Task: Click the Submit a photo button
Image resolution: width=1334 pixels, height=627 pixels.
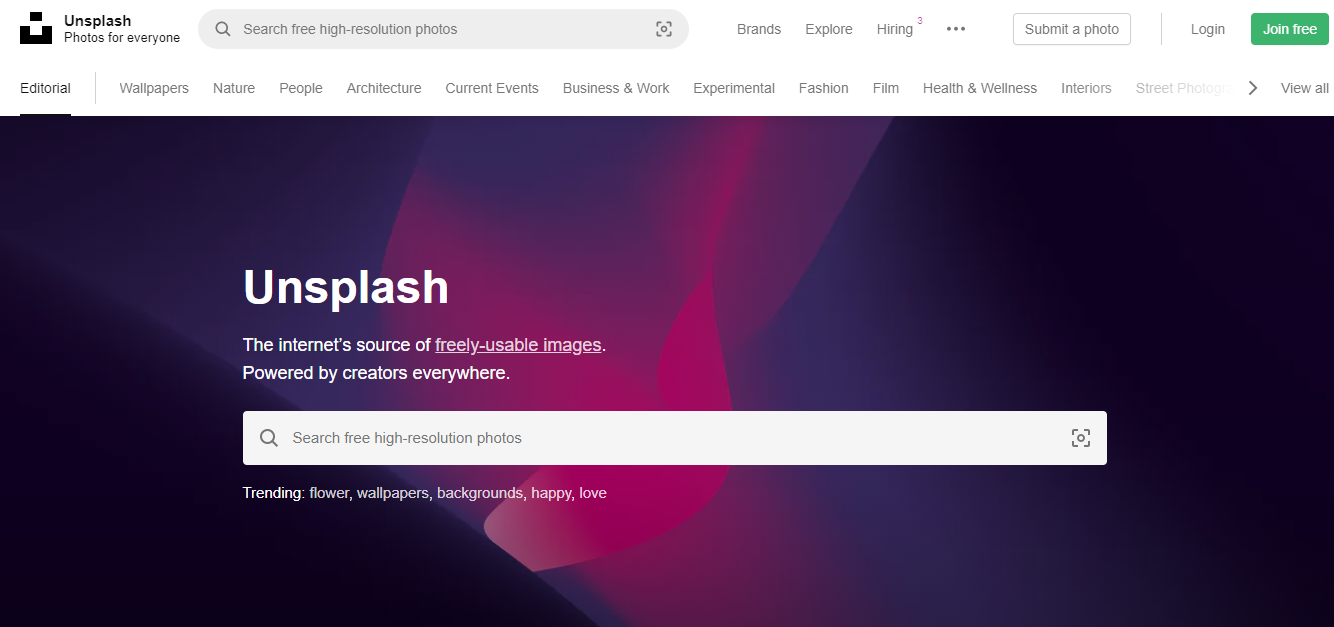Action: pyautogui.click(x=1072, y=29)
